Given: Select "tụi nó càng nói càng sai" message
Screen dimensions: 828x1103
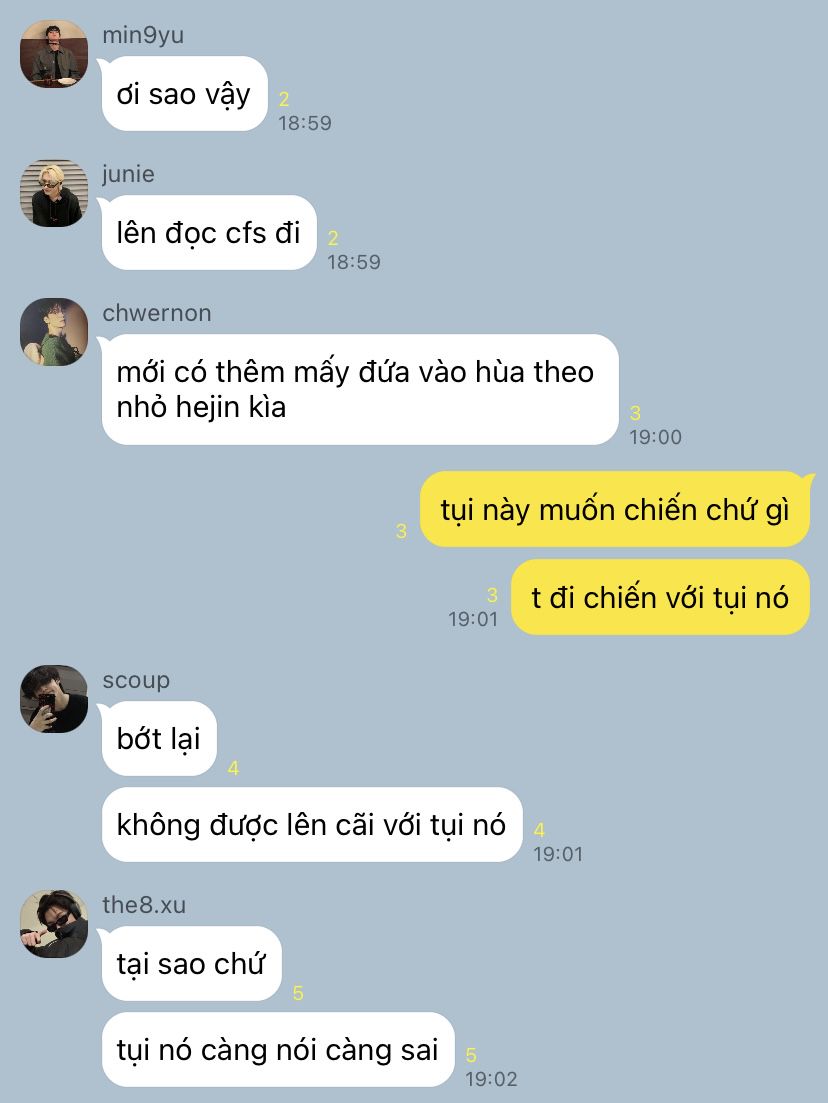Looking at the screenshot, I should [x=278, y=1050].
